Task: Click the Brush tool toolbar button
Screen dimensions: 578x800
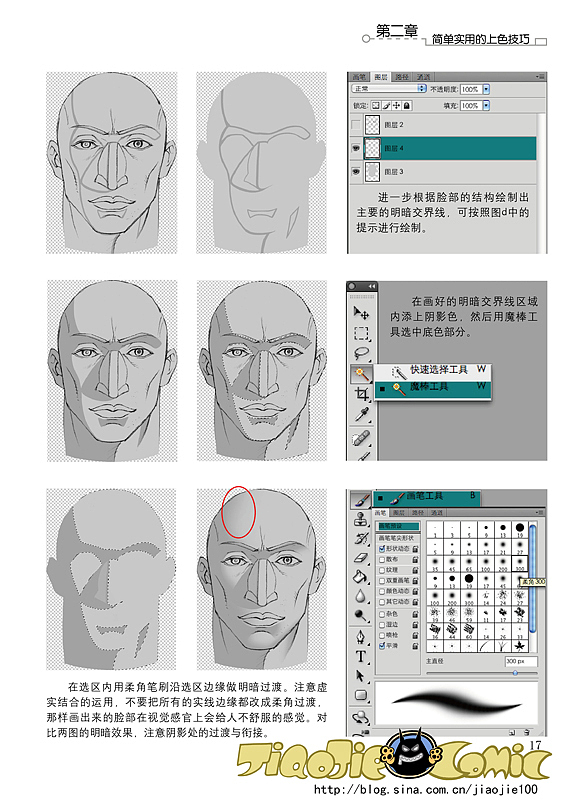Action: coord(360,499)
